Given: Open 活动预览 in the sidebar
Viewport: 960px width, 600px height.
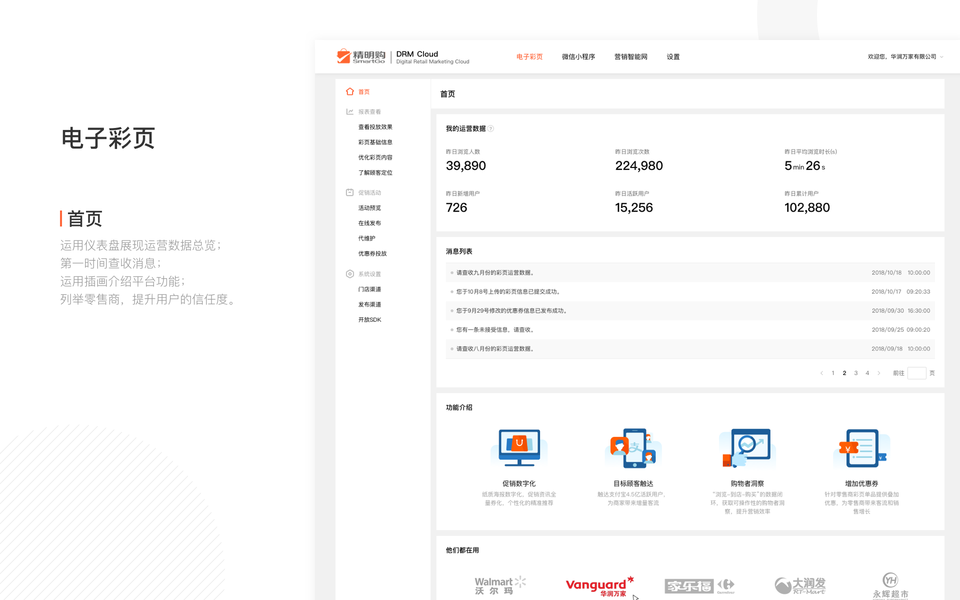Looking at the screenshot, I should click(369, 208).
